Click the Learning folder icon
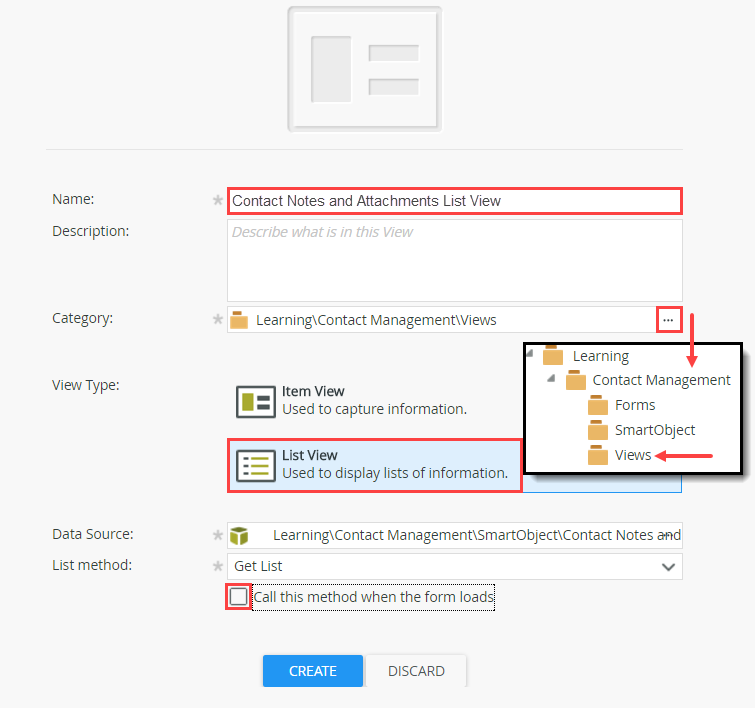This screenshot has height=708, width=755. pos(553,355)
